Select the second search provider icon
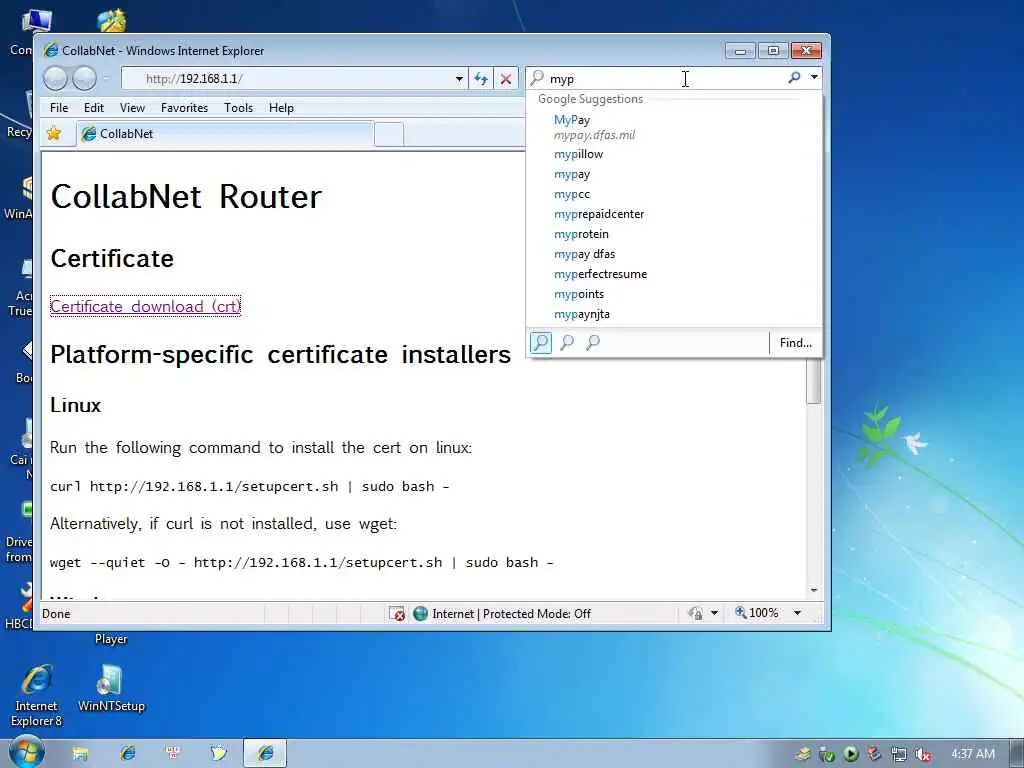This screenshot has width=1024, height=768. point(567,342)
